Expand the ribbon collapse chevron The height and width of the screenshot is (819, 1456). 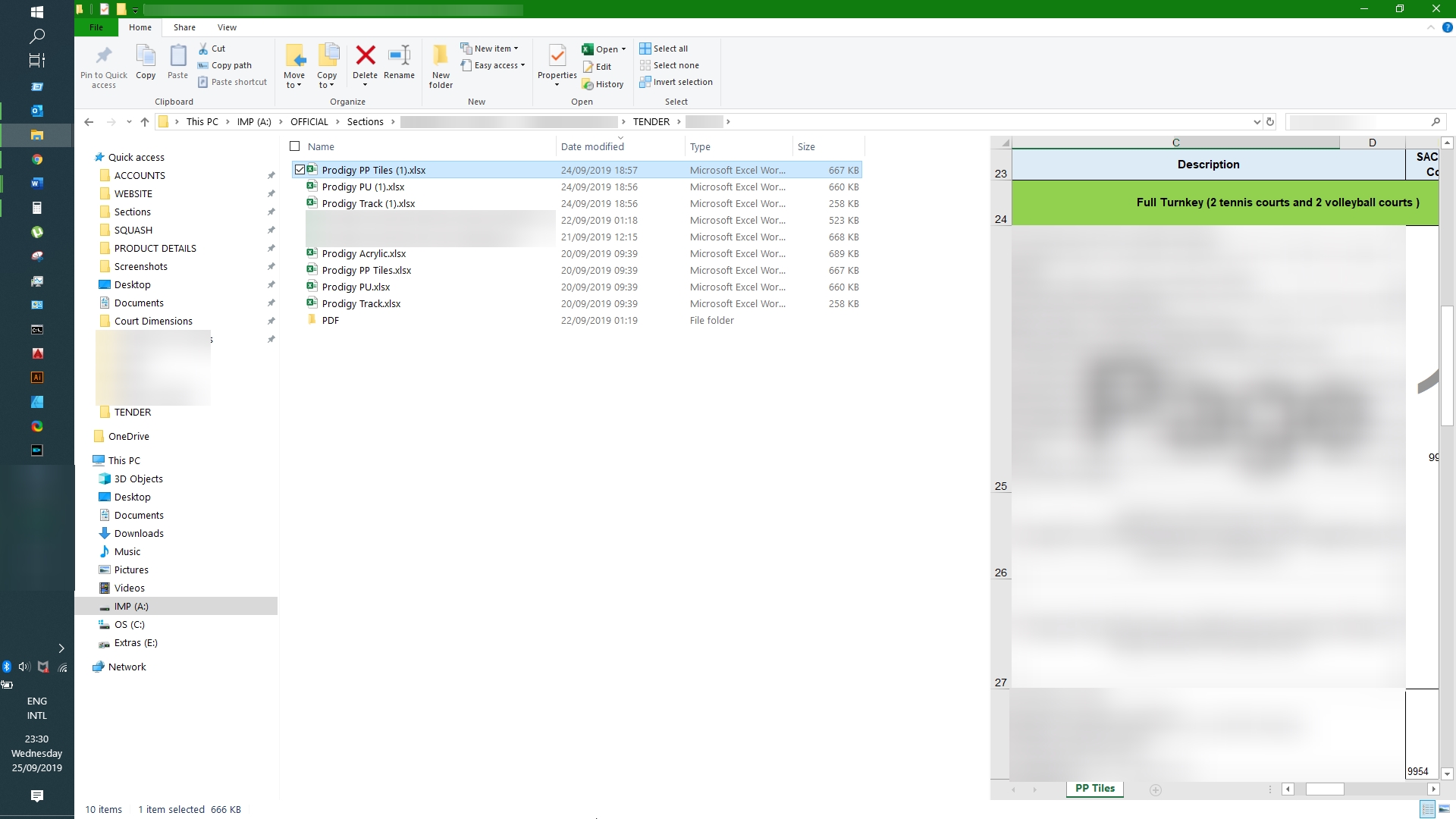[1431, 27]
